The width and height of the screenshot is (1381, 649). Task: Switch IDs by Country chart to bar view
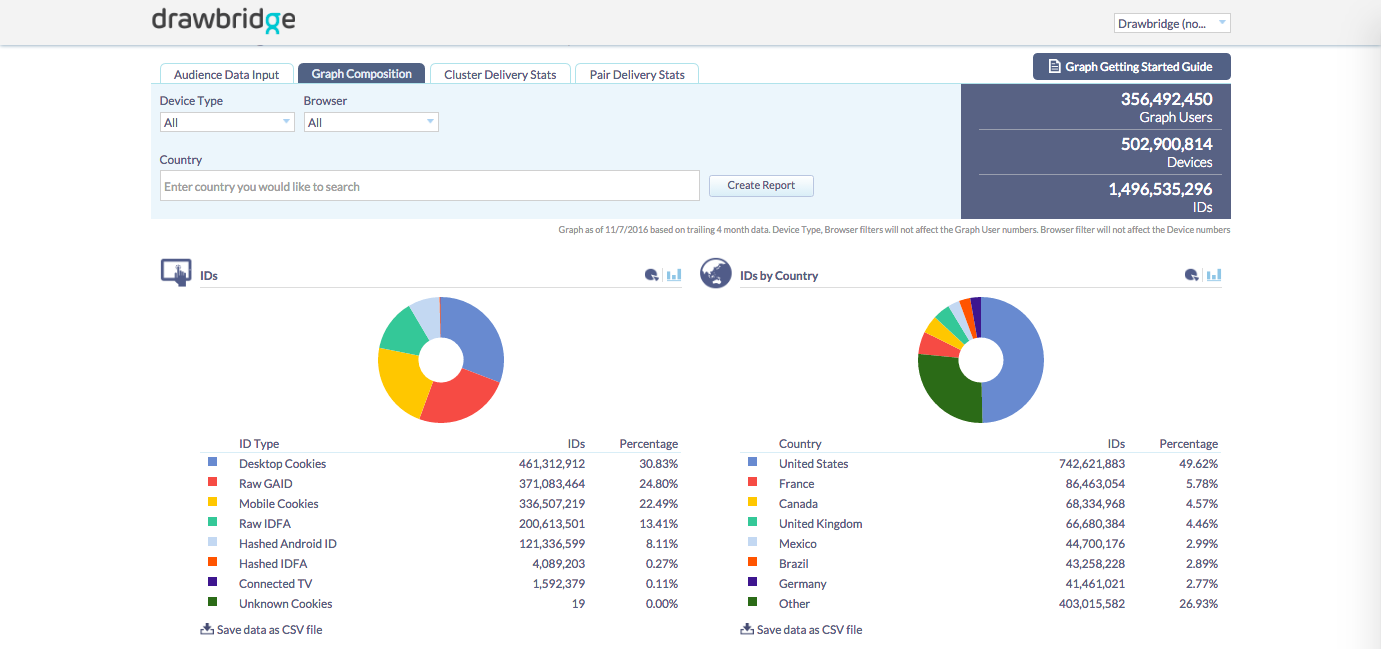point(1214,275)
